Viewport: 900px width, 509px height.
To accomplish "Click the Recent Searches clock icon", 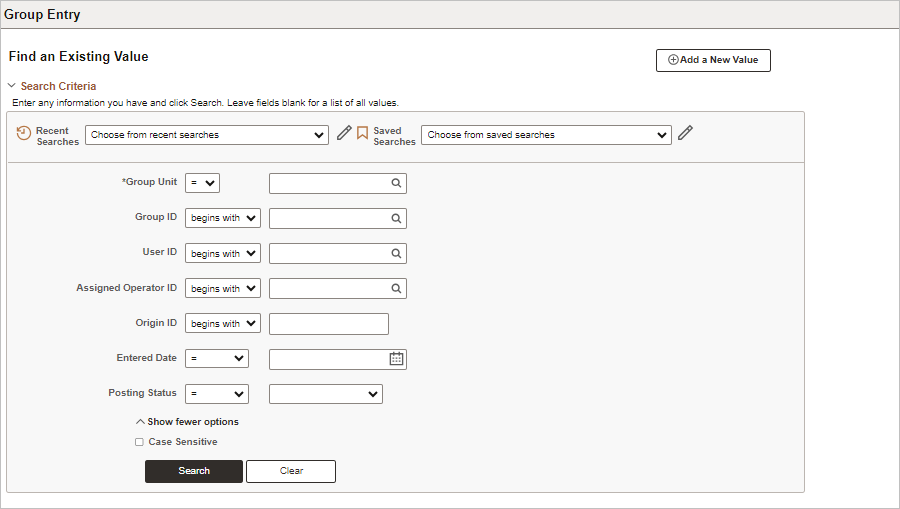I will click(24, 133).
